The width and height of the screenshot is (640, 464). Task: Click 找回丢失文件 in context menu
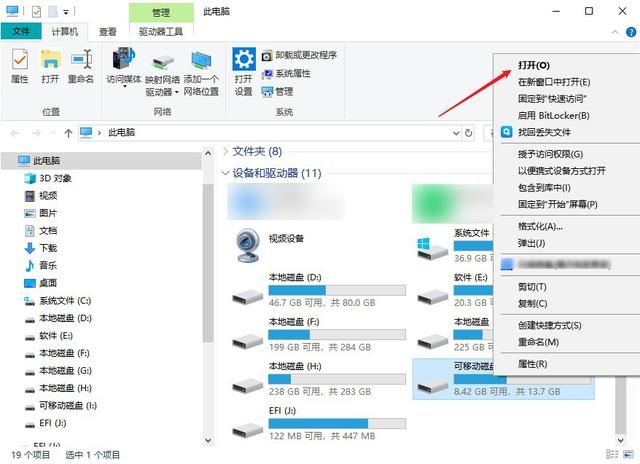[x=544, y=132]
